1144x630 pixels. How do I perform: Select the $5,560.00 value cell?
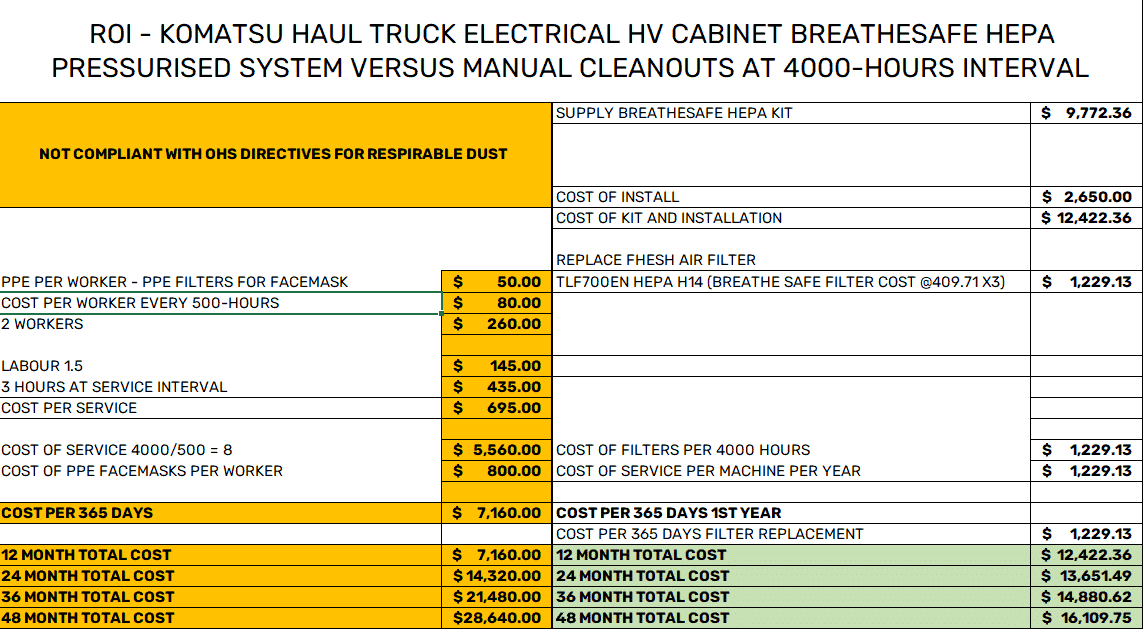[x=497, y=450]
